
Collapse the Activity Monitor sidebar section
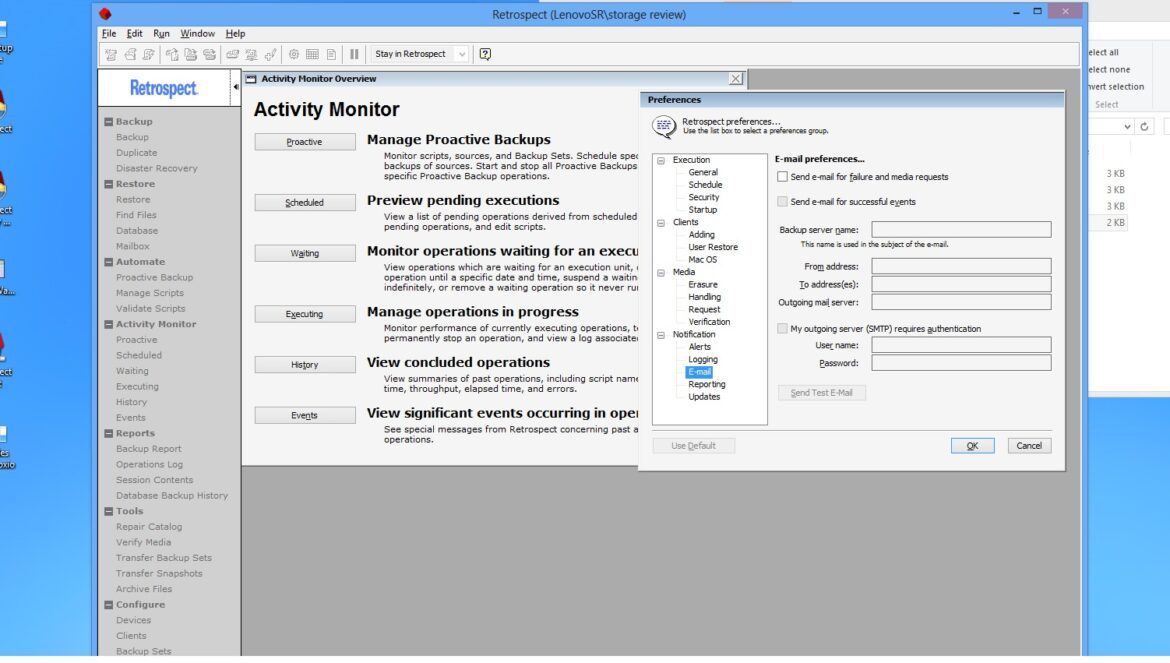pos(109,324)
